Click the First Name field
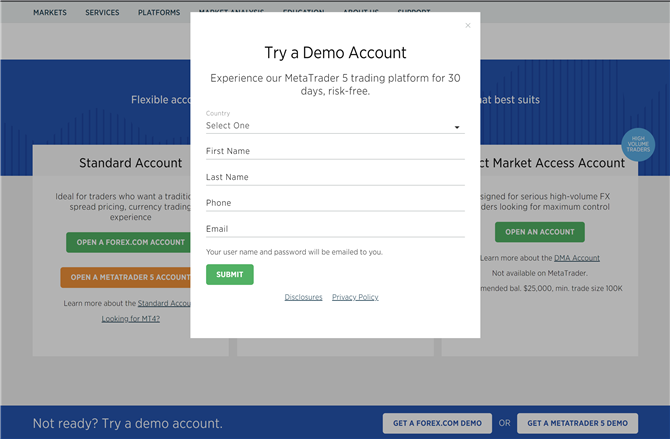670x439 pixels. tap(335, 151)
